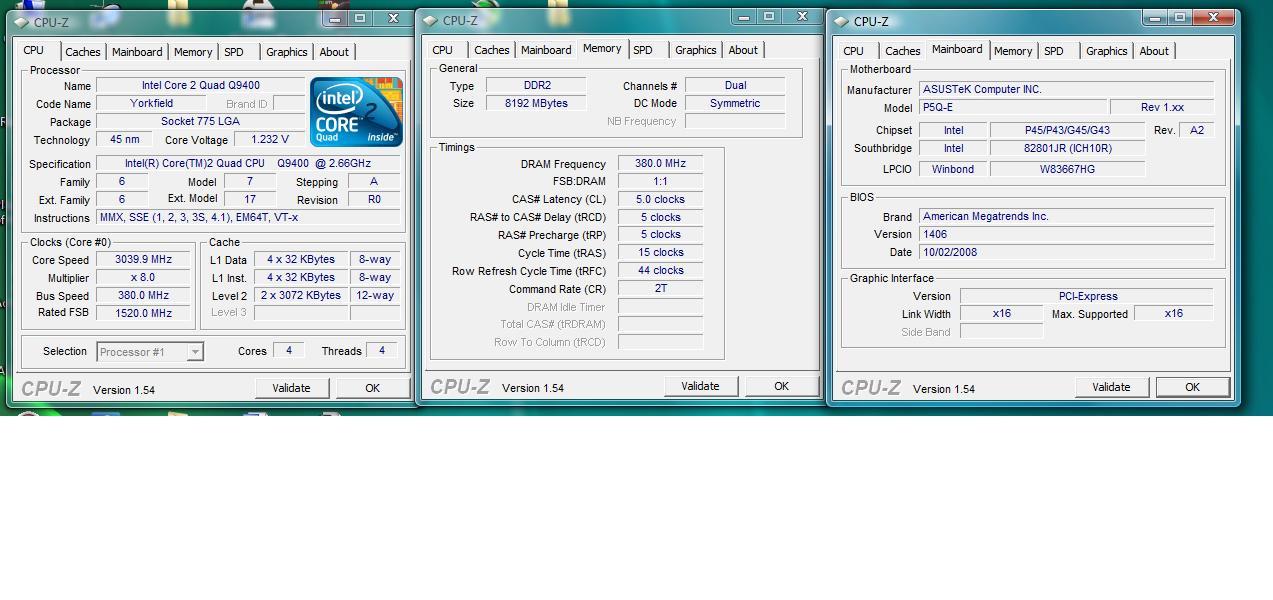Click the Chipset value P45/P43/G45/G43

tap(1067, 130)
